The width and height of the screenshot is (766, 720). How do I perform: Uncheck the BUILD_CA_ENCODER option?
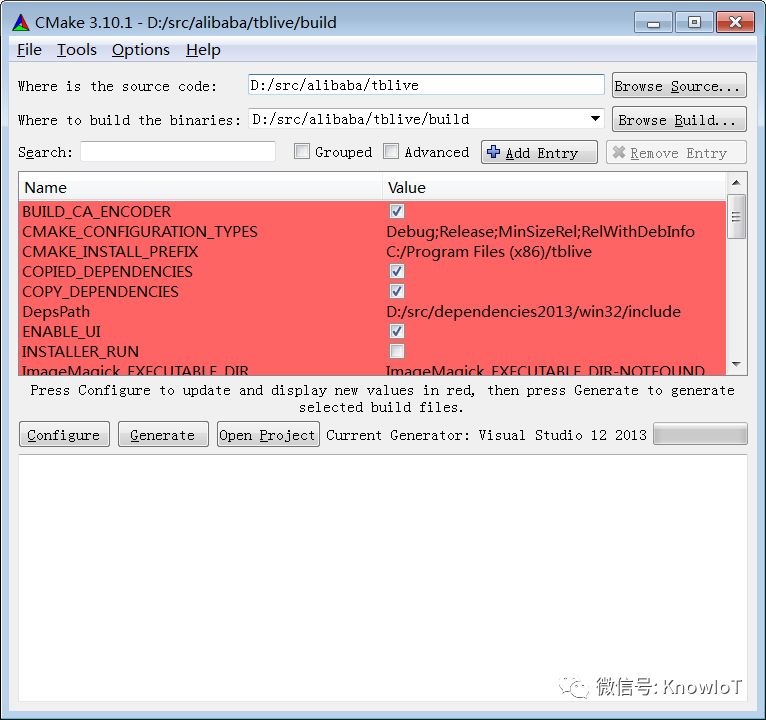(397, 211)
